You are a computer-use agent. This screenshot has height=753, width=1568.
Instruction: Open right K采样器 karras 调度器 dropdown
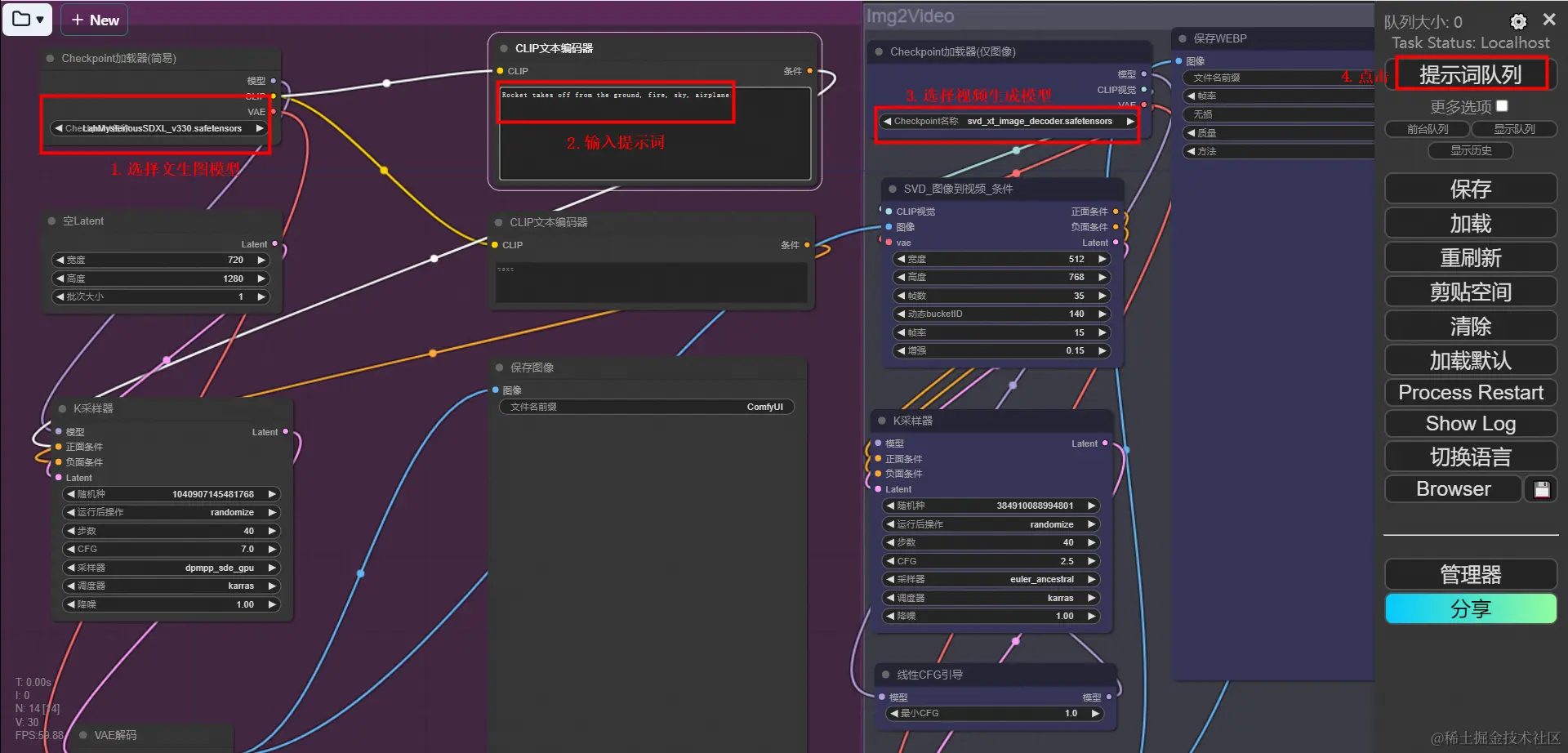click(991, 598)
